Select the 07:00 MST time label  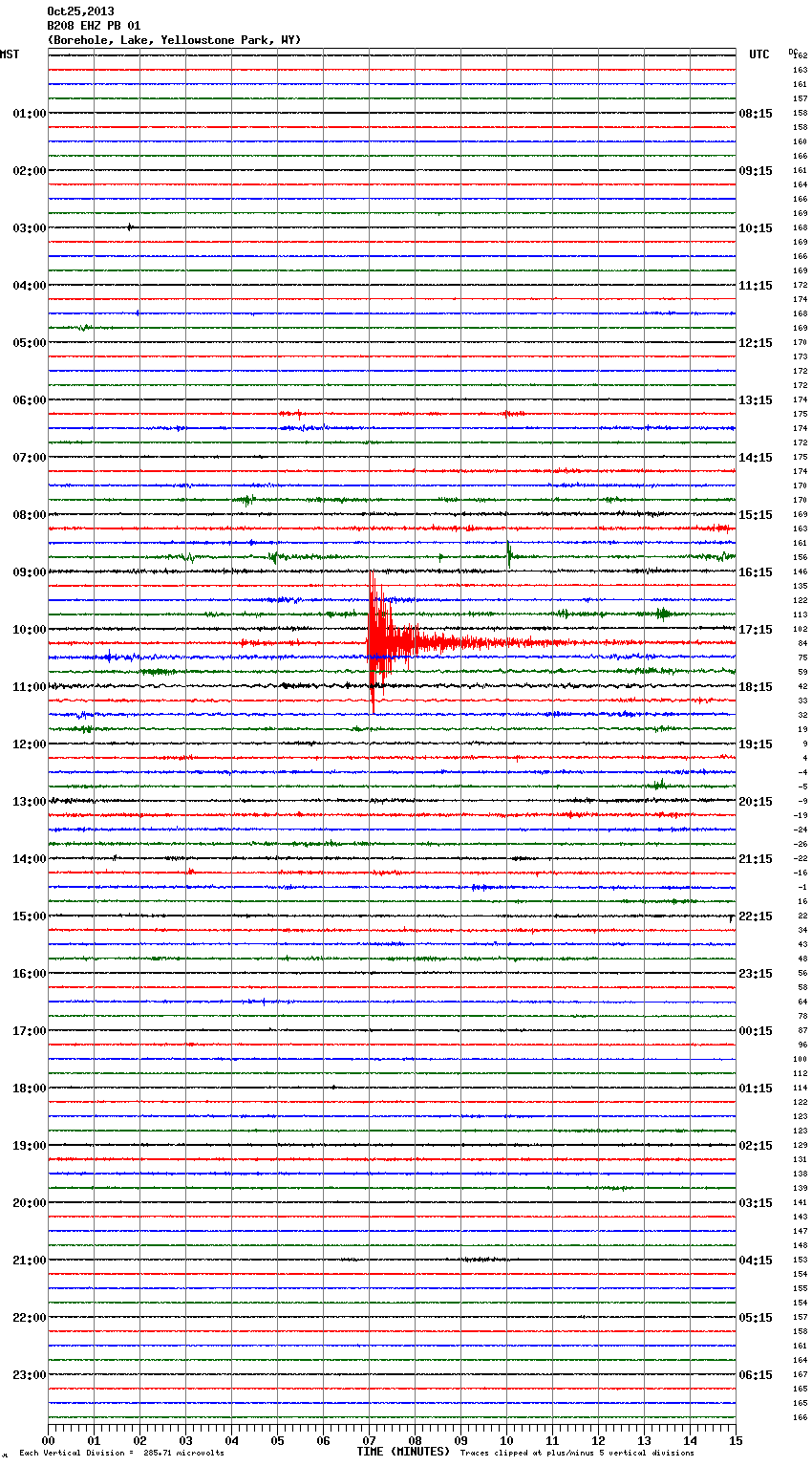coord(30,458)
